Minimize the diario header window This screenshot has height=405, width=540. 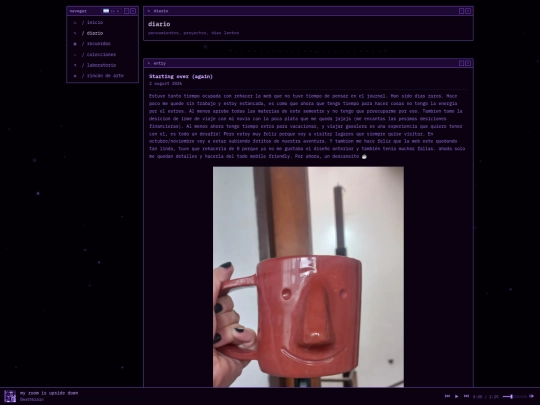tap(461, 11)
